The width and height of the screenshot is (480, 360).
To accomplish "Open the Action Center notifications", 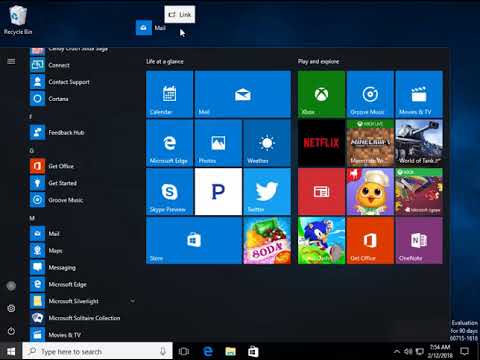I will click(464, 351).
